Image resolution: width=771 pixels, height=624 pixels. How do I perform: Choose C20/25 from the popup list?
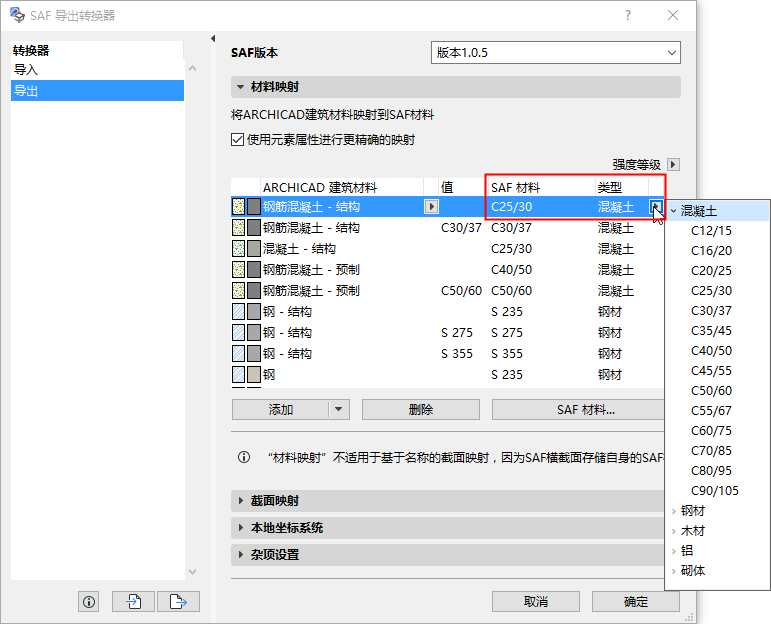[x=712, y=271]
